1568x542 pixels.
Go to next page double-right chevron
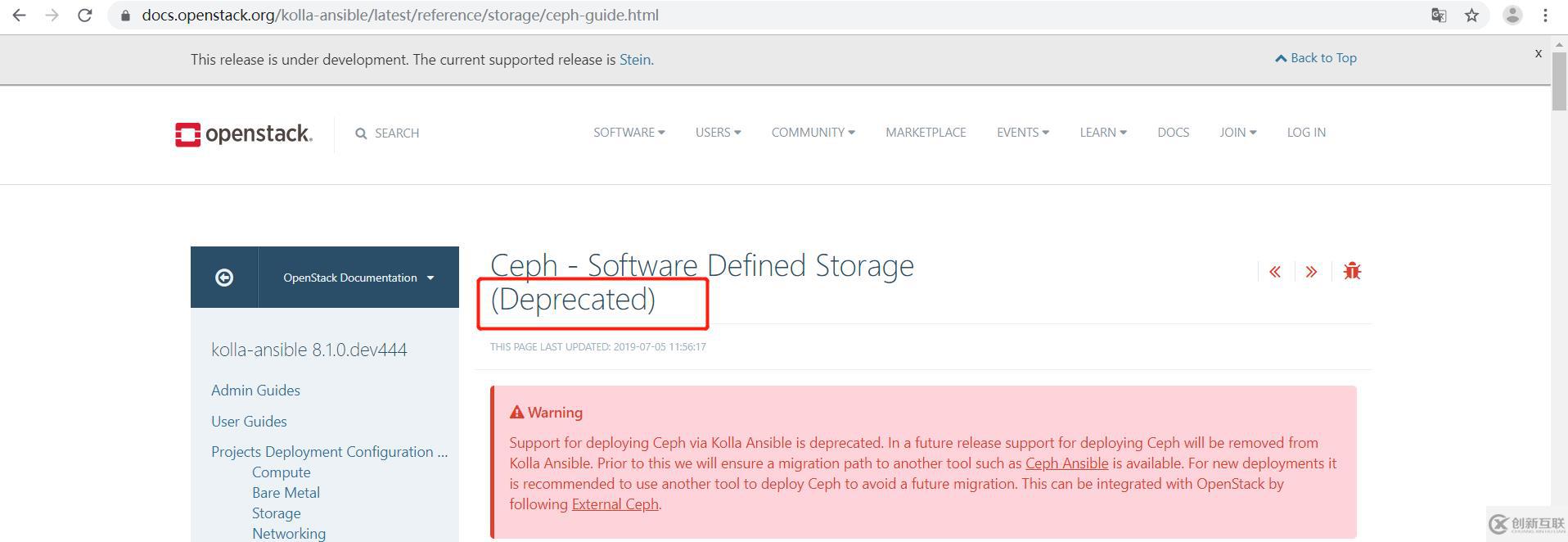point(1312,272)
